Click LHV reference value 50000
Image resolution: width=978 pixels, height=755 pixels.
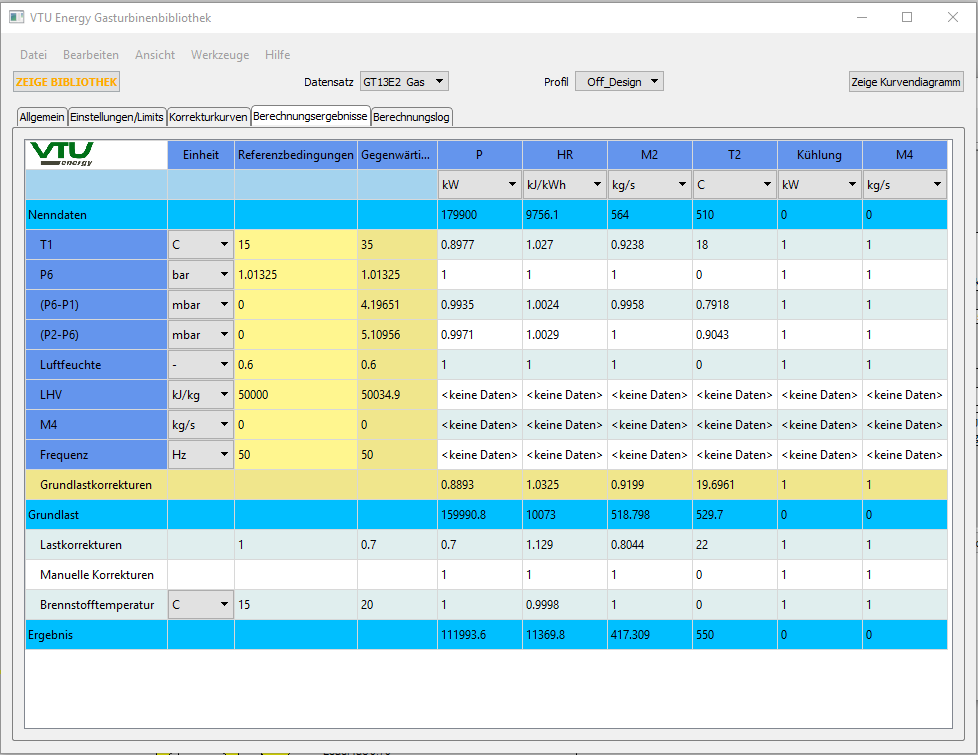296,394
